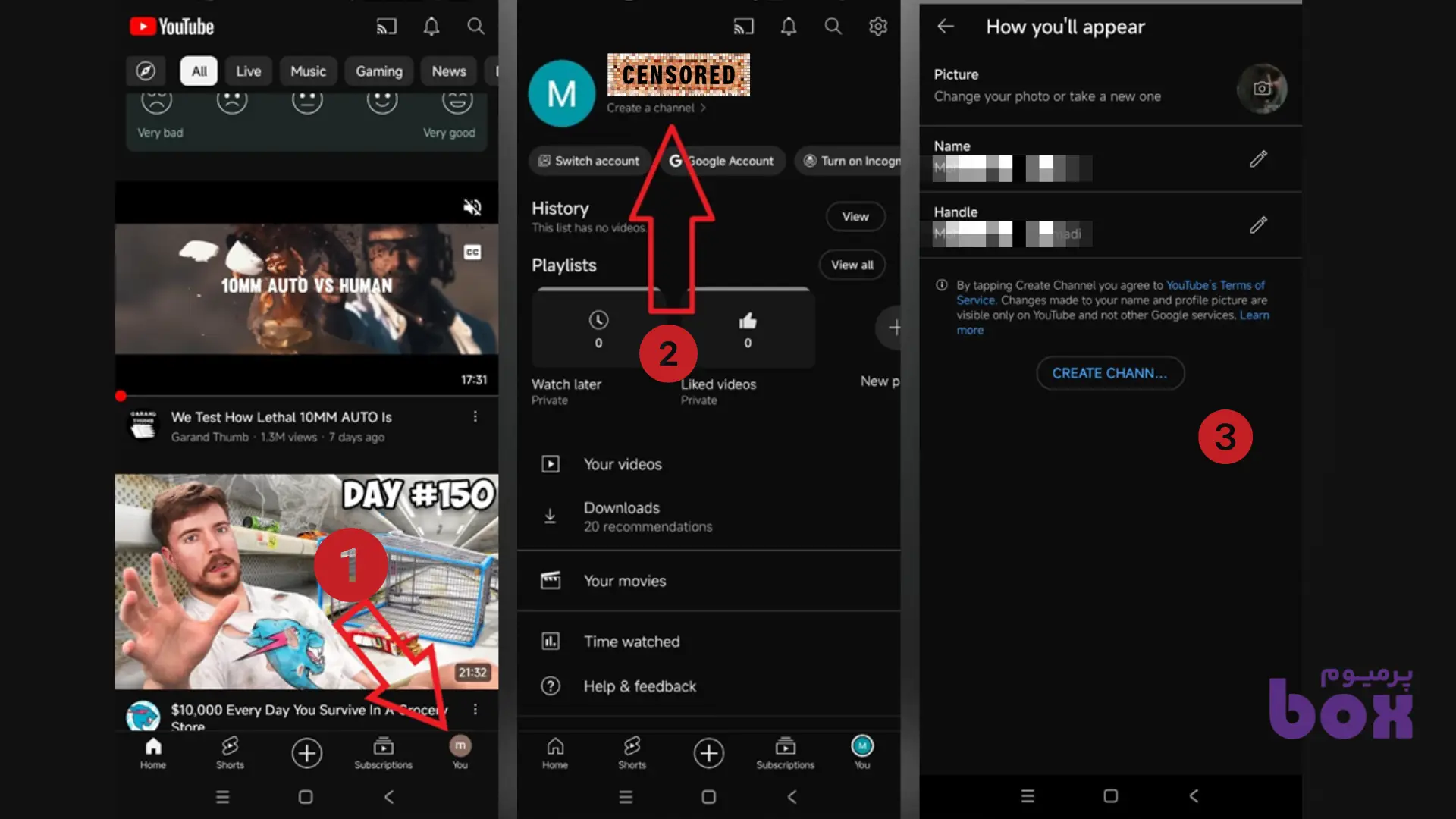Select the neutral face rating
The image size is (1456, 819).
click(307, 100)
